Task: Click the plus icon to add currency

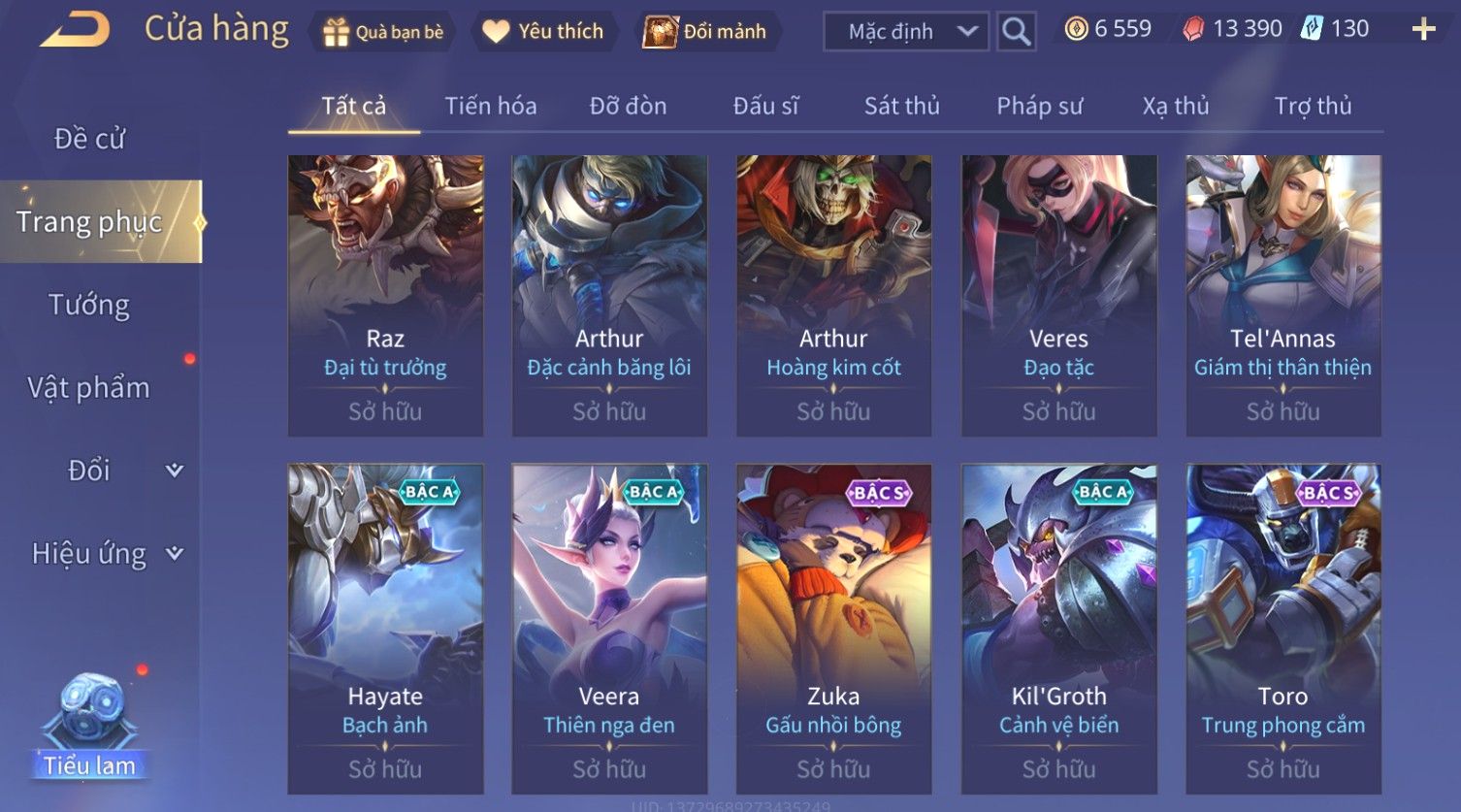Action: [x=1423, y=30]
